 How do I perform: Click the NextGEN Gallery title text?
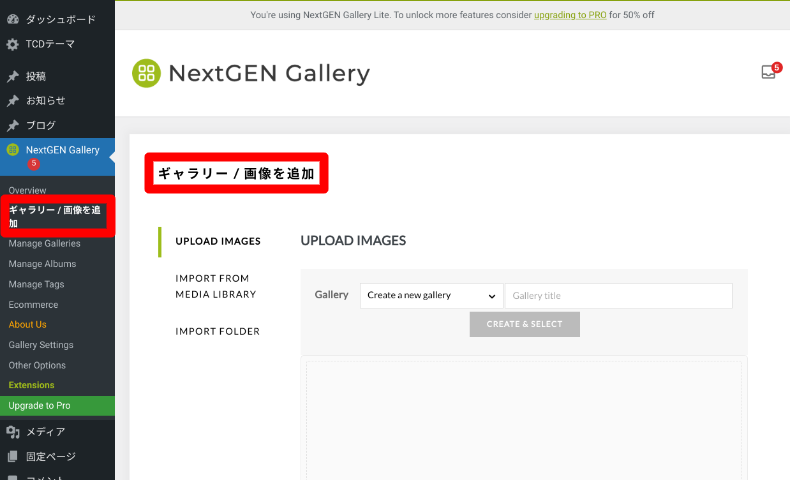269,74
